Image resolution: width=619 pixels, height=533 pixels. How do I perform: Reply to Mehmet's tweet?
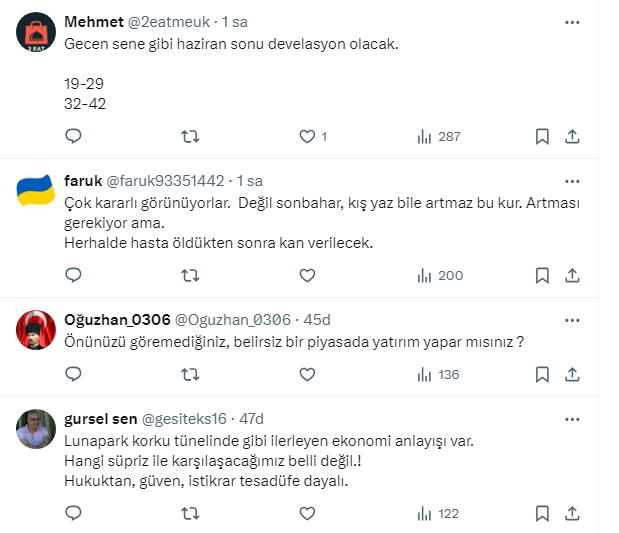73,136
